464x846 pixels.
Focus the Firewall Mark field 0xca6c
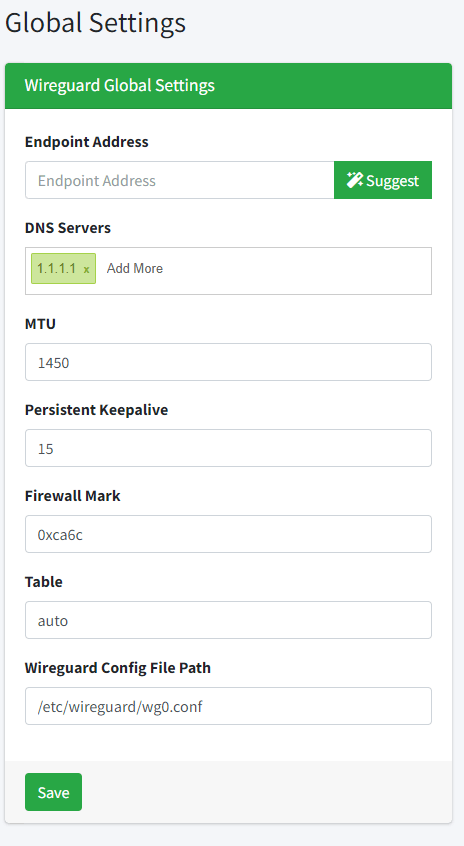[228, 534]
